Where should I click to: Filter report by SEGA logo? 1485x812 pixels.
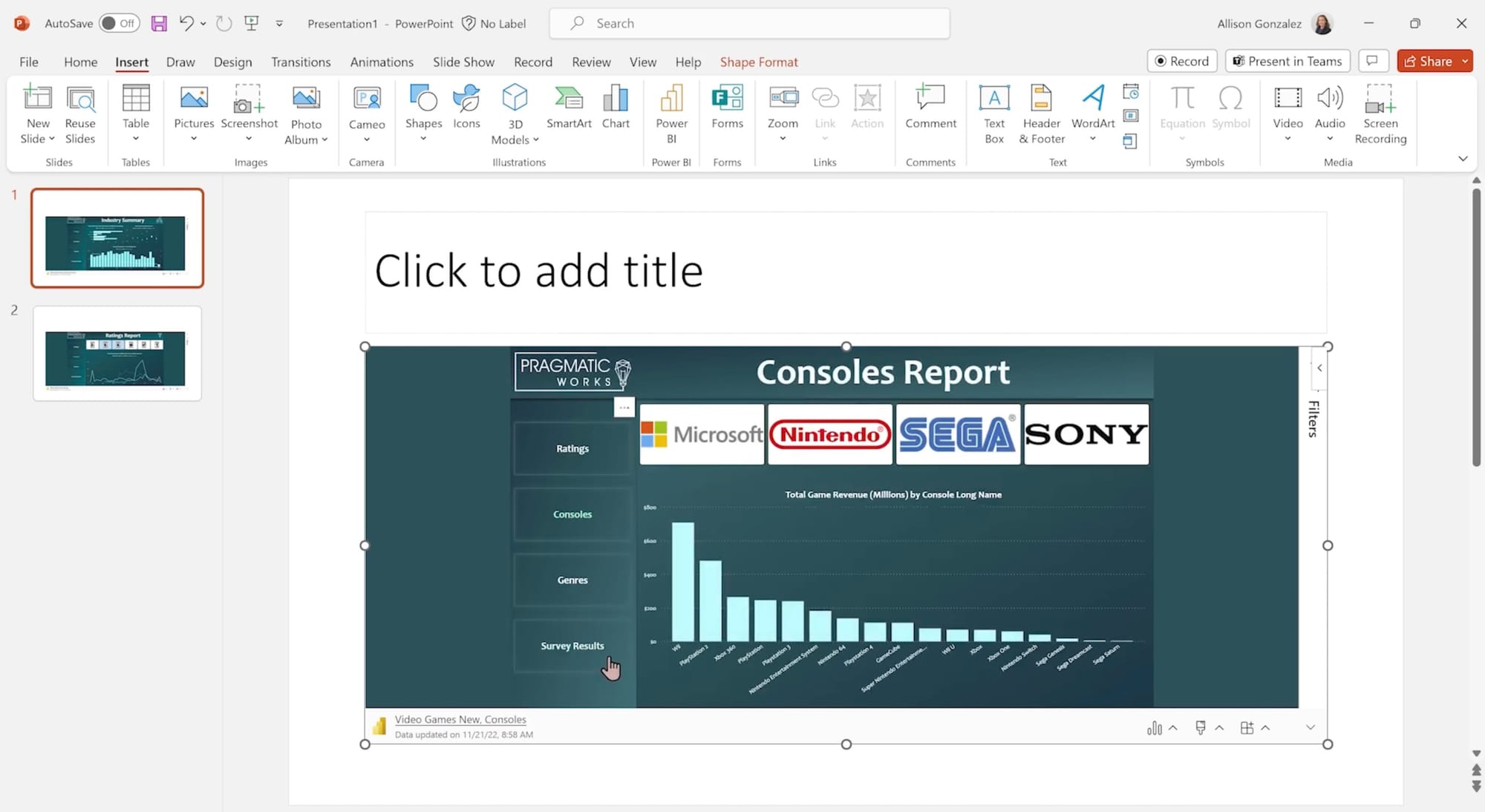coord(958,434)
